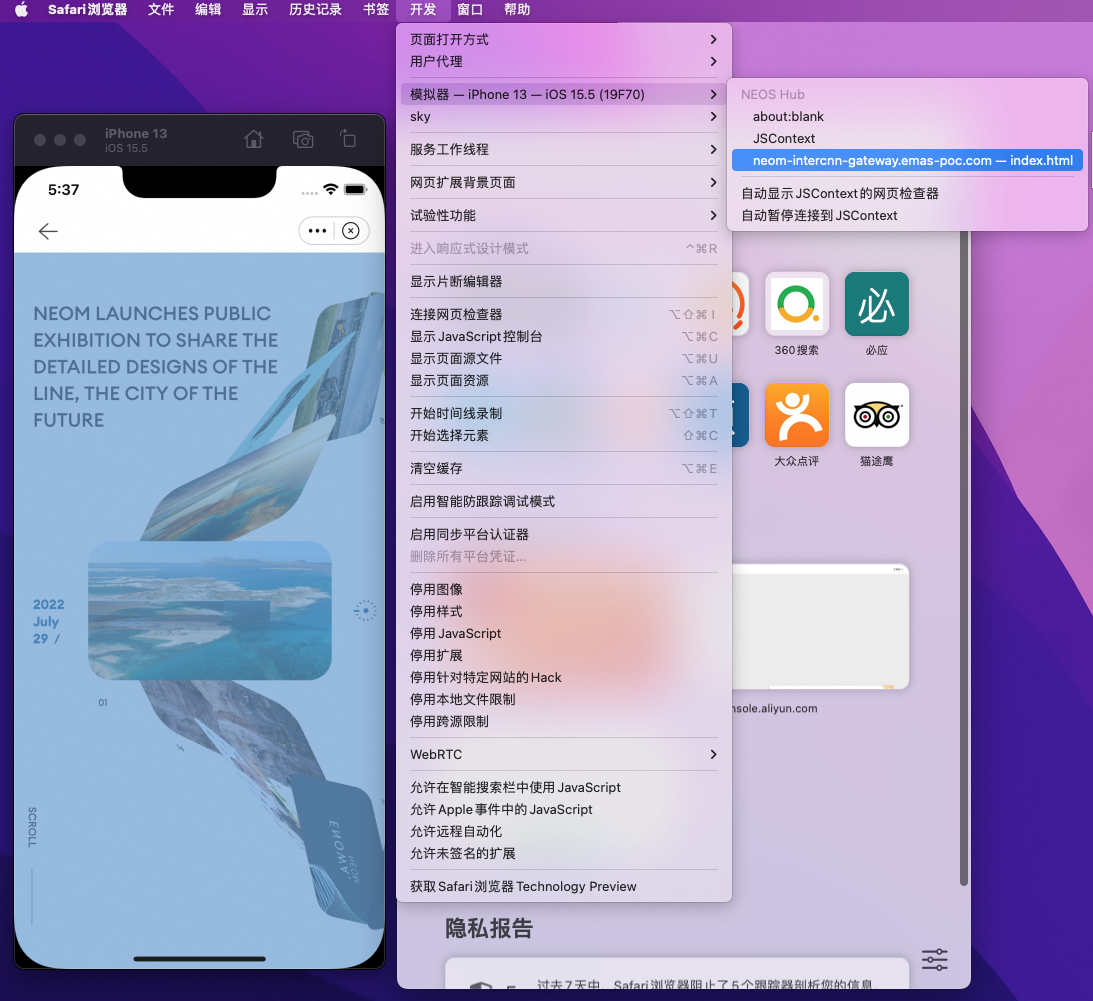
Task: Open the 帮助 menu
Action: [517, 10]
